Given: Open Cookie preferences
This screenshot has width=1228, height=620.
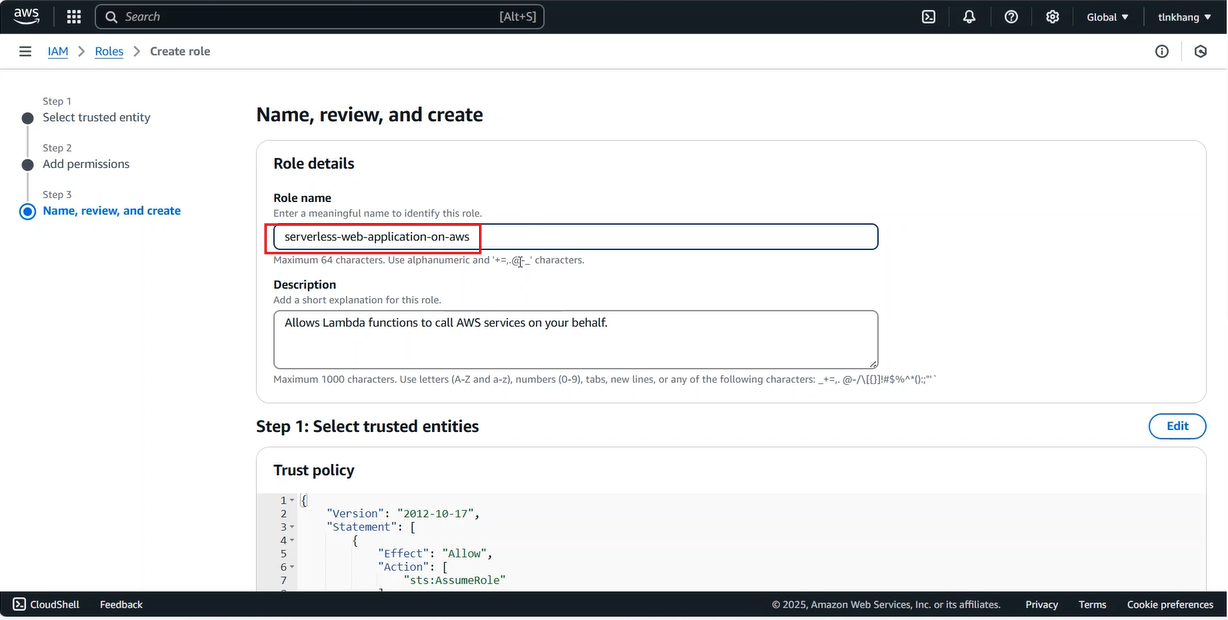Looking at the screenshot, I should [x=1170, y=604].
